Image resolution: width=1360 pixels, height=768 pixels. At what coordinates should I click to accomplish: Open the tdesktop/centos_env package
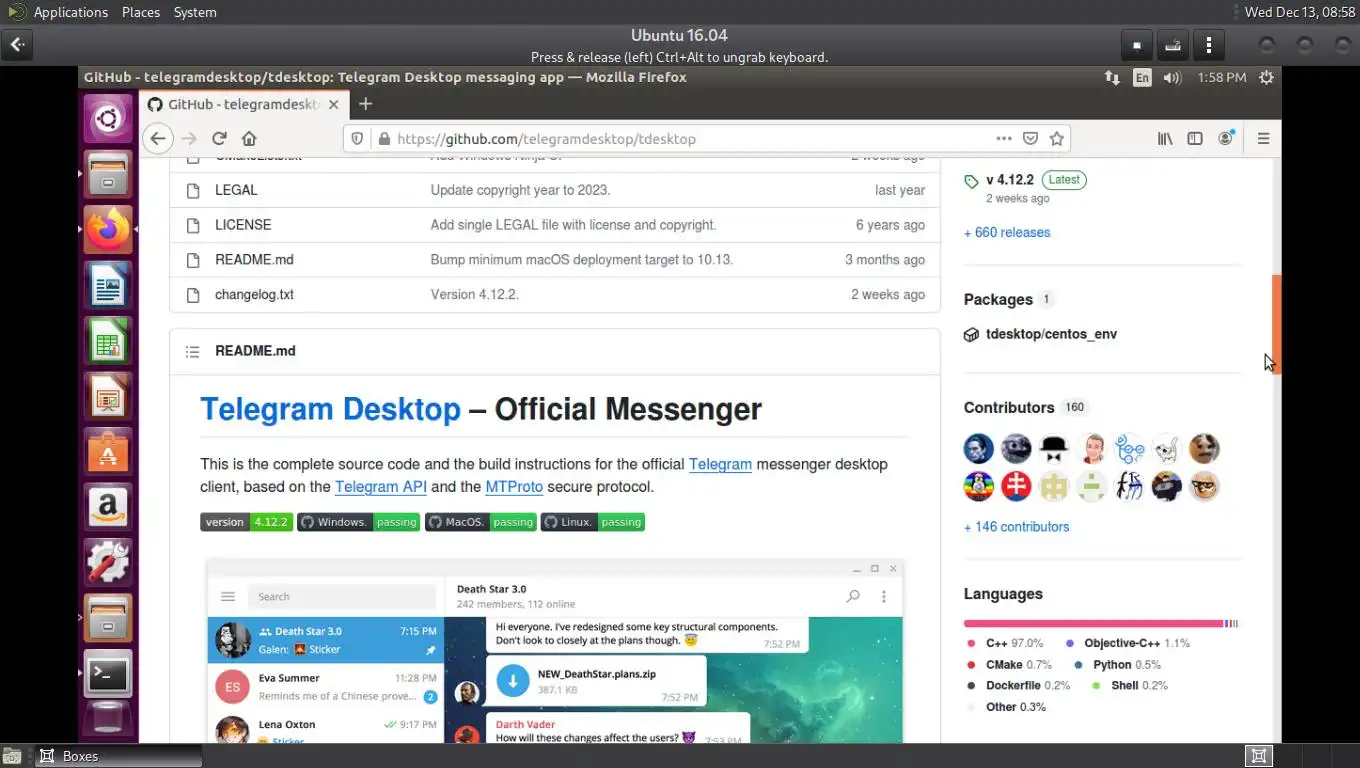(1051, 334)
